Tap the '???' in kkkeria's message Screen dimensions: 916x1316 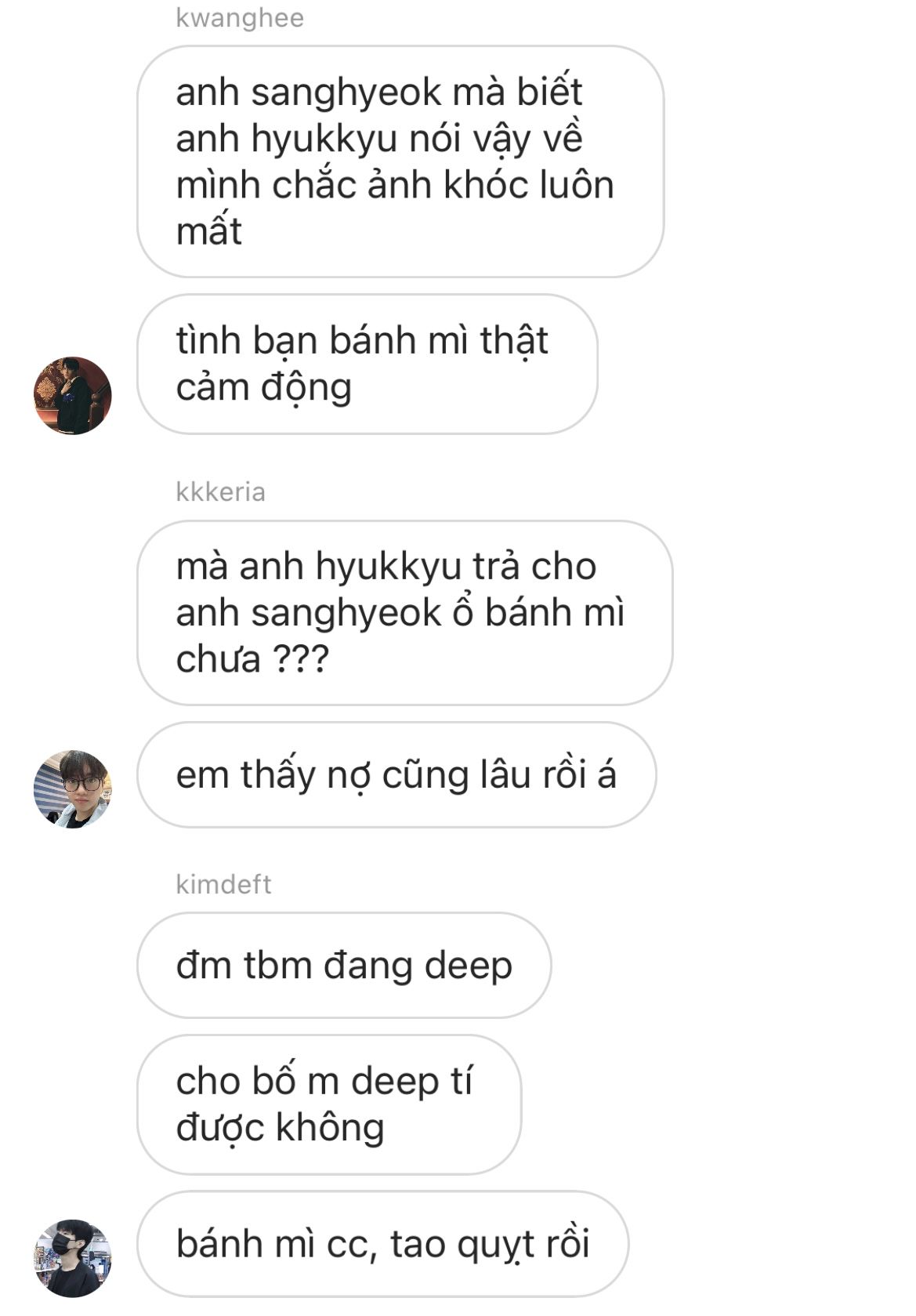point(301,659)
